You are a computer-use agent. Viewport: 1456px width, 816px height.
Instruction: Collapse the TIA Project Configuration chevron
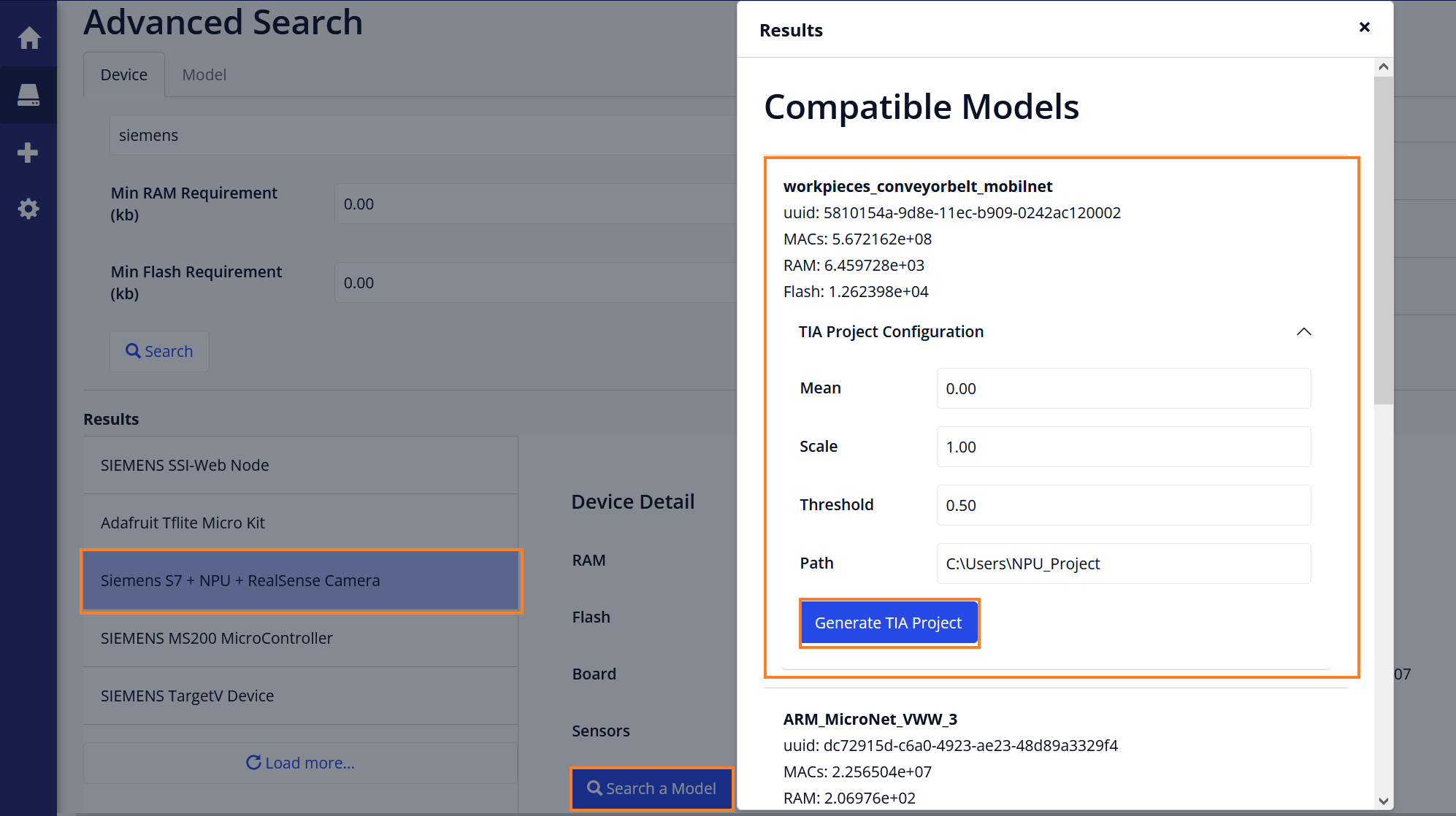pyautogui.click(x=1303, y=331)
